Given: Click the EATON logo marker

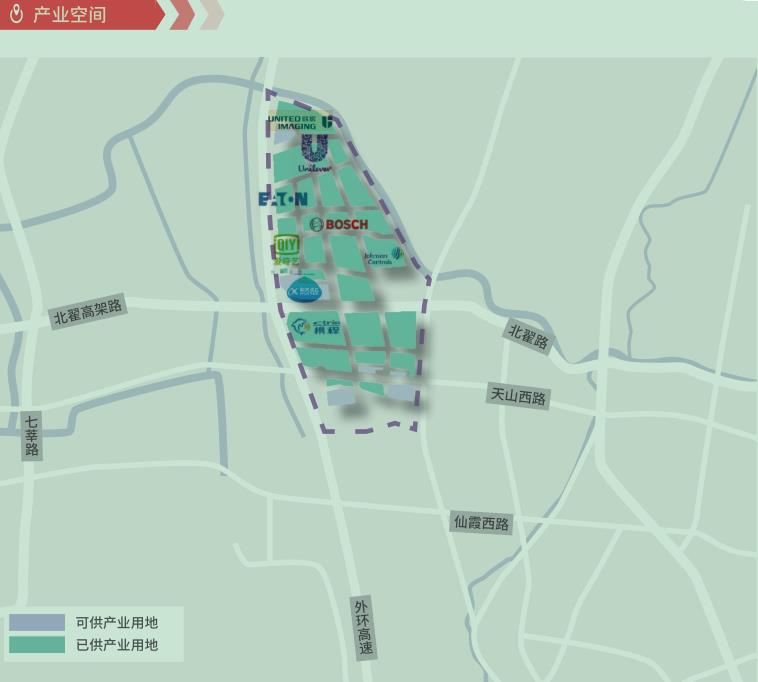Looking at the screenshot, I should [x=283, y=199].
